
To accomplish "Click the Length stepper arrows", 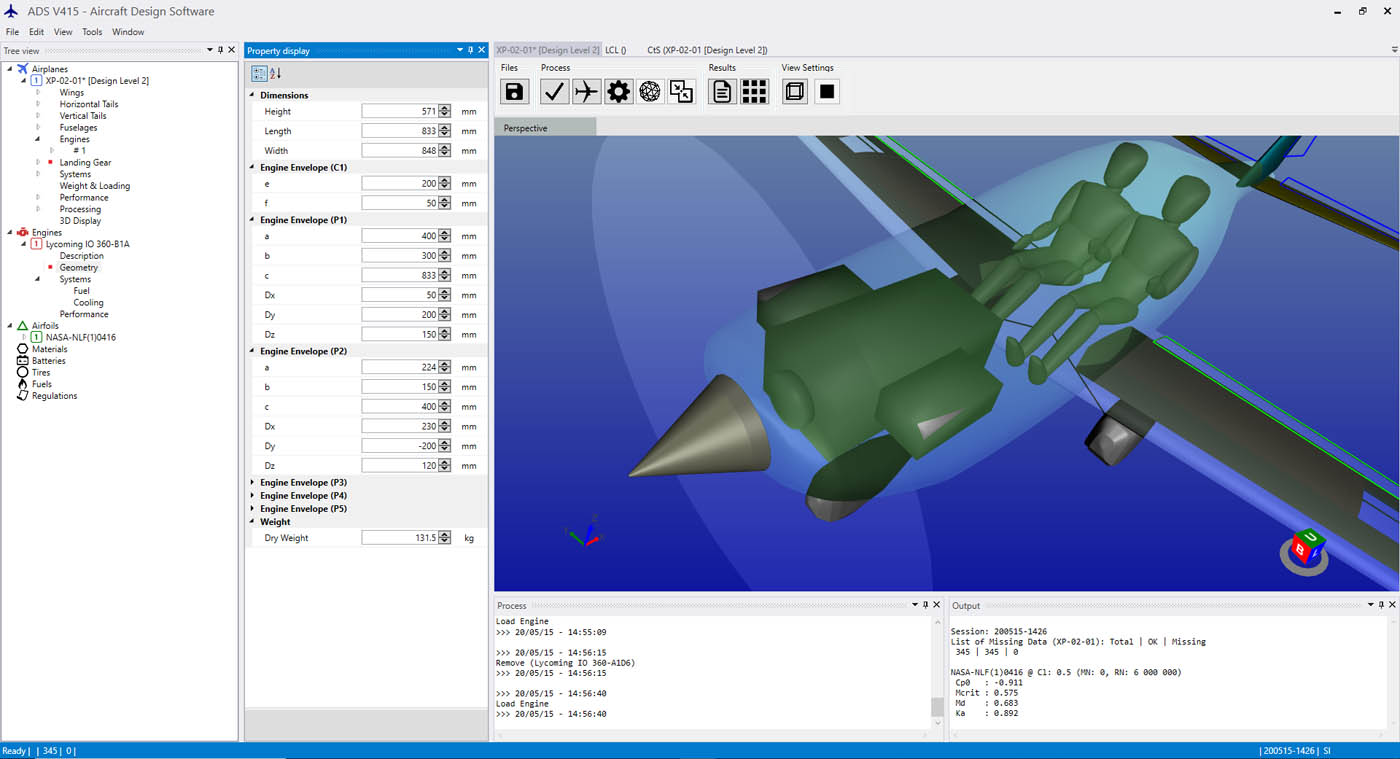I will pos(445,131).
